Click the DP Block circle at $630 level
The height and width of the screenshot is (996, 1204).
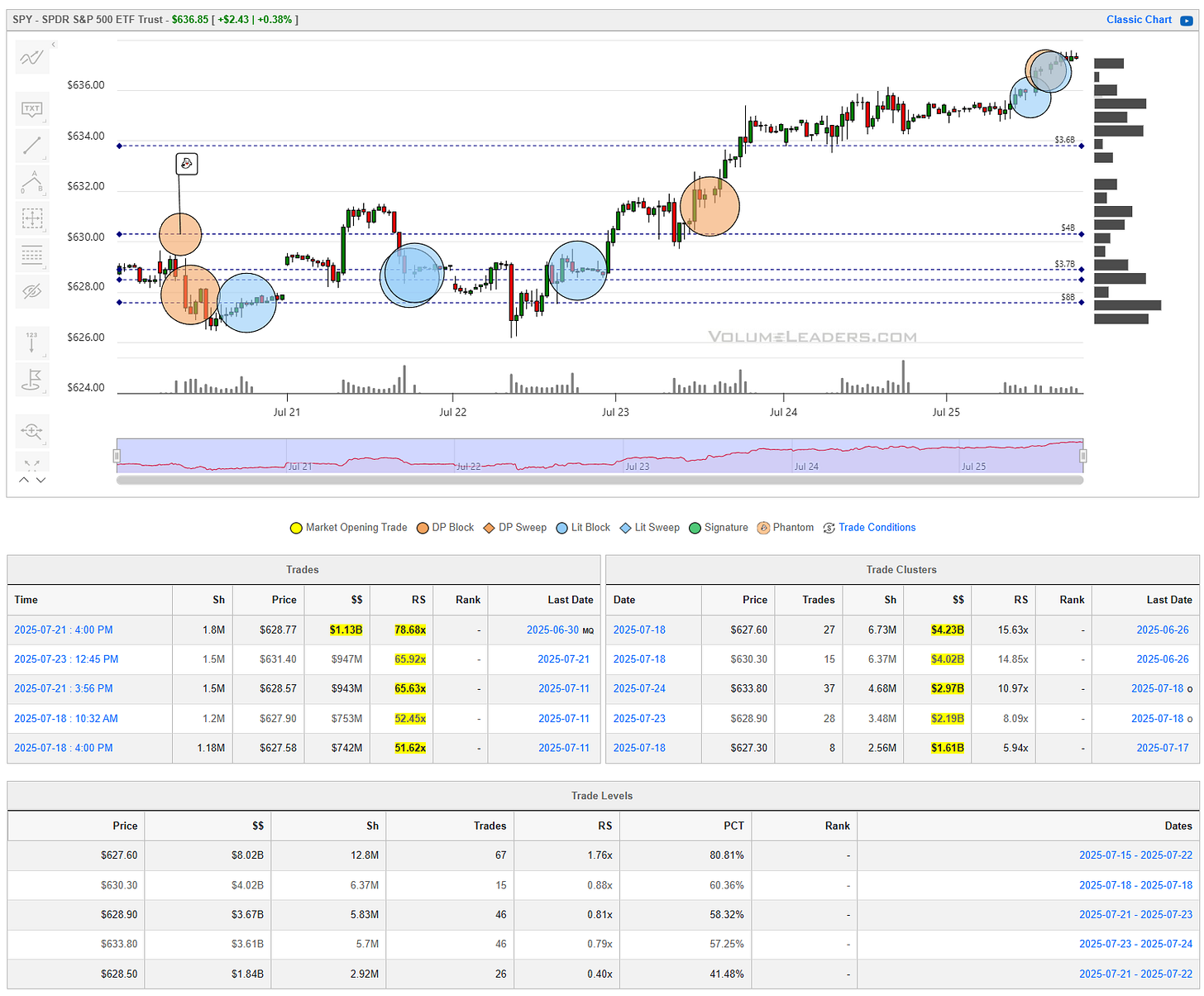point(180,234)
